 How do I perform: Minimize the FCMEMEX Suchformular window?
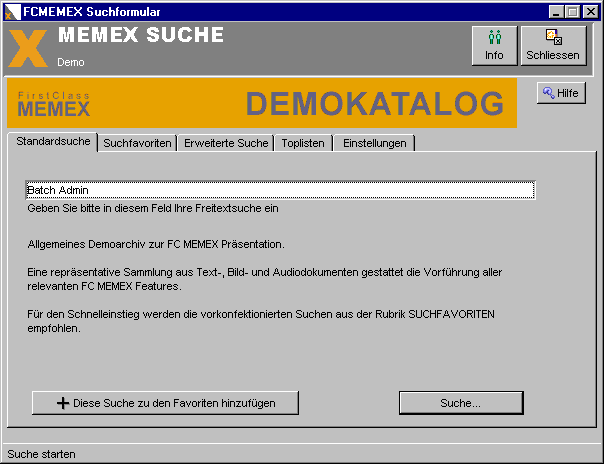click(556, 12)
